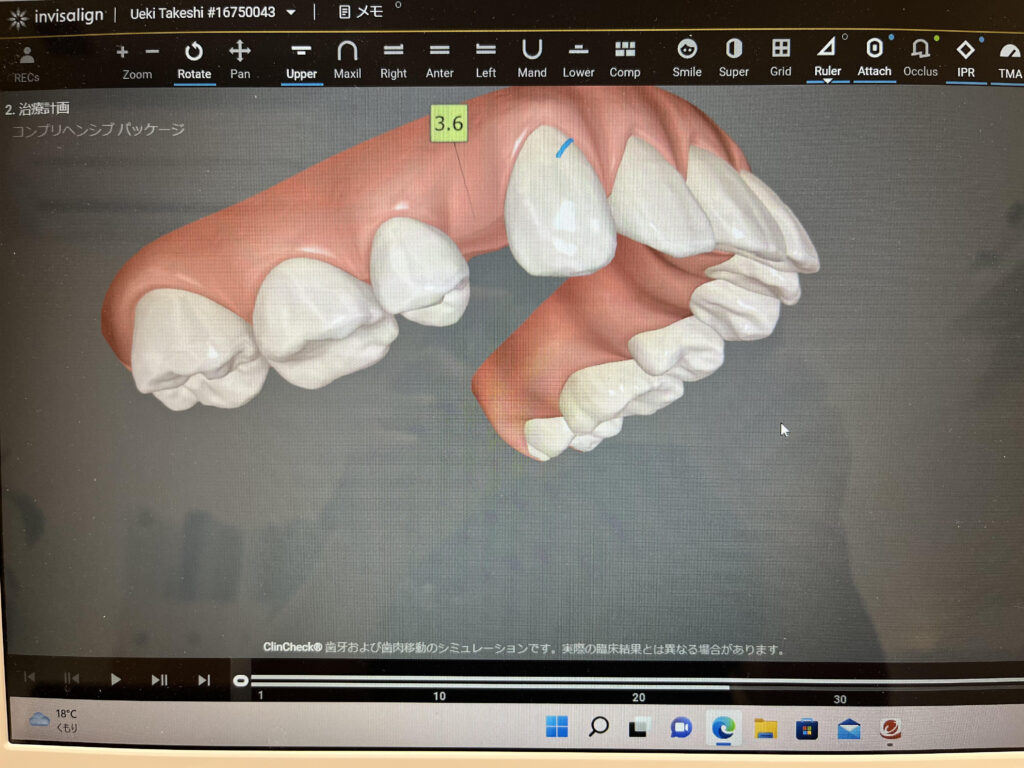The width and height of the screenshot is (1024, 768).
Task: Click the Zoom in plus icon
Action: coord(122,51)
